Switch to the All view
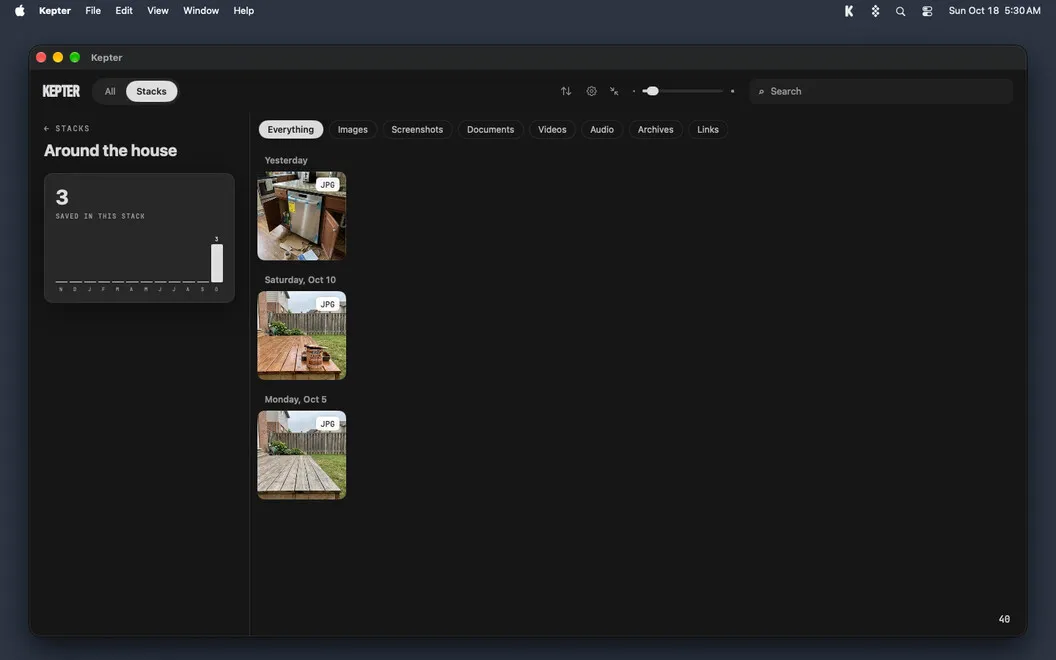The image size is (1056, 660). (110, 92)
